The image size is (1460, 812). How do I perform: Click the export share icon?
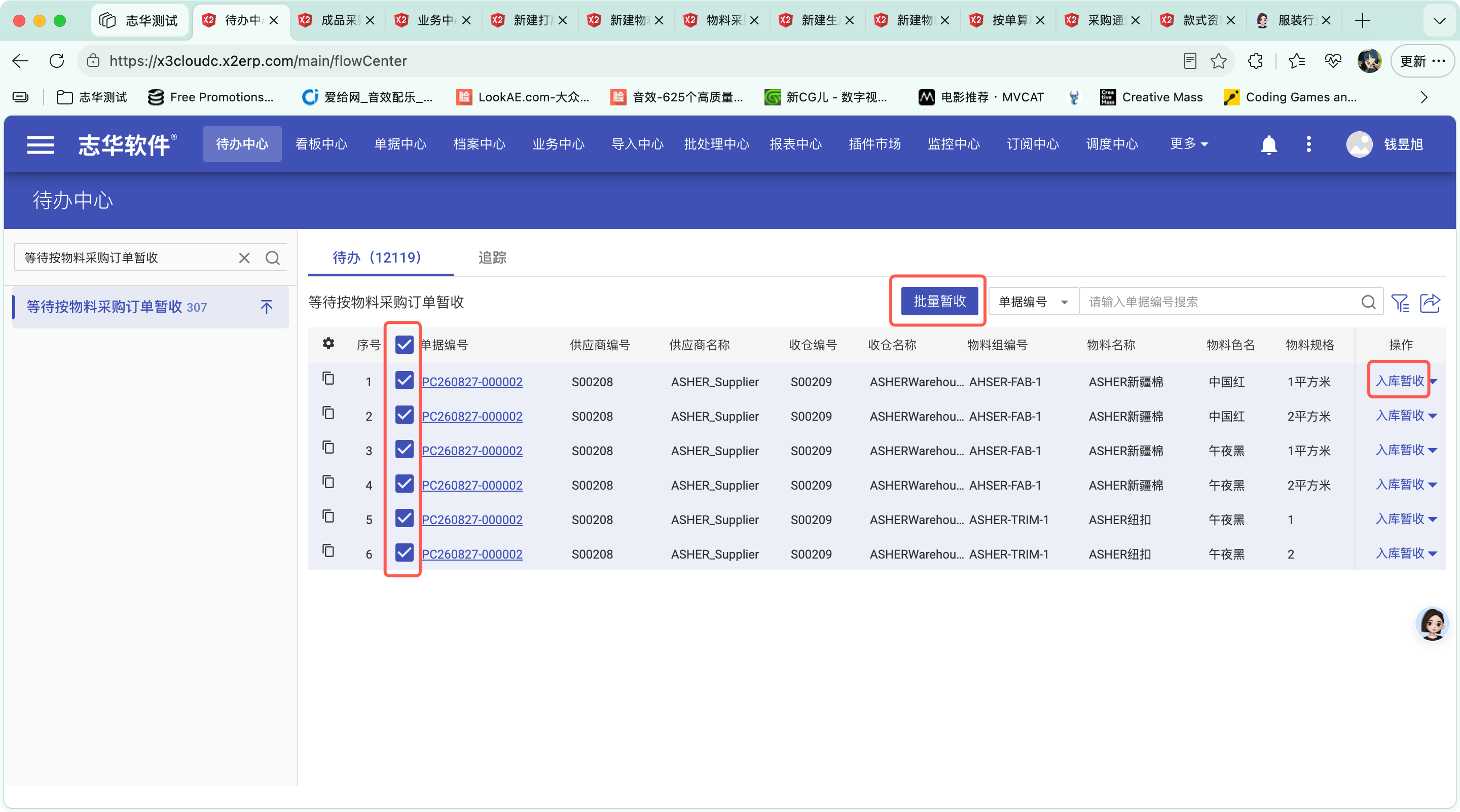click(x=1430, y=303)
